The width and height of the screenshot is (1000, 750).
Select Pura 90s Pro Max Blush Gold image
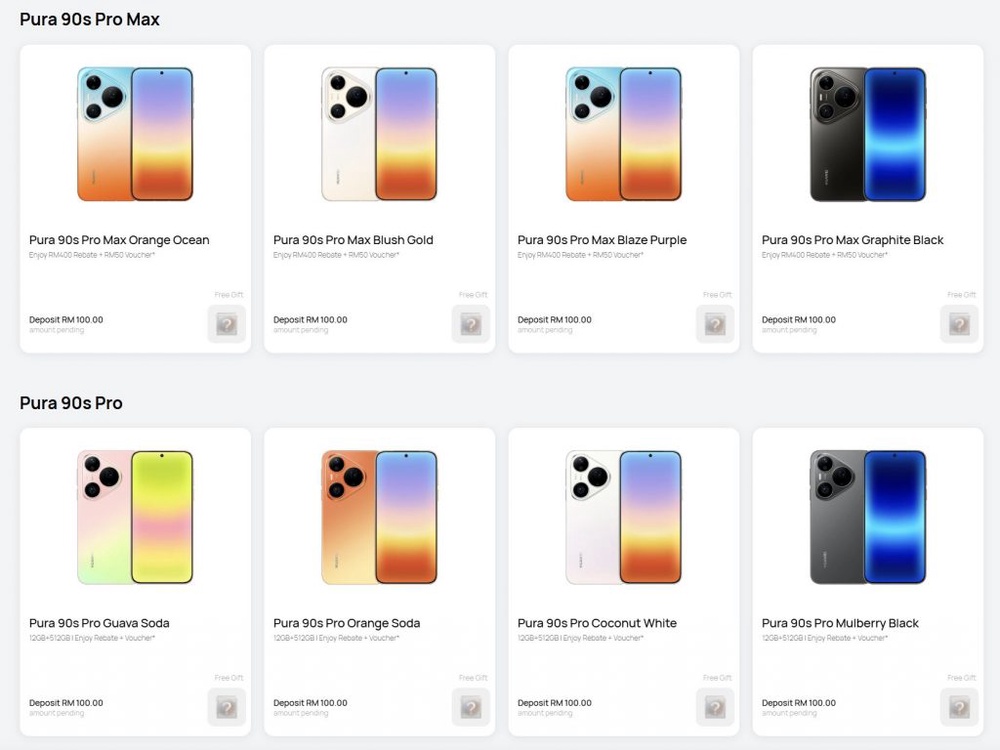379,134
